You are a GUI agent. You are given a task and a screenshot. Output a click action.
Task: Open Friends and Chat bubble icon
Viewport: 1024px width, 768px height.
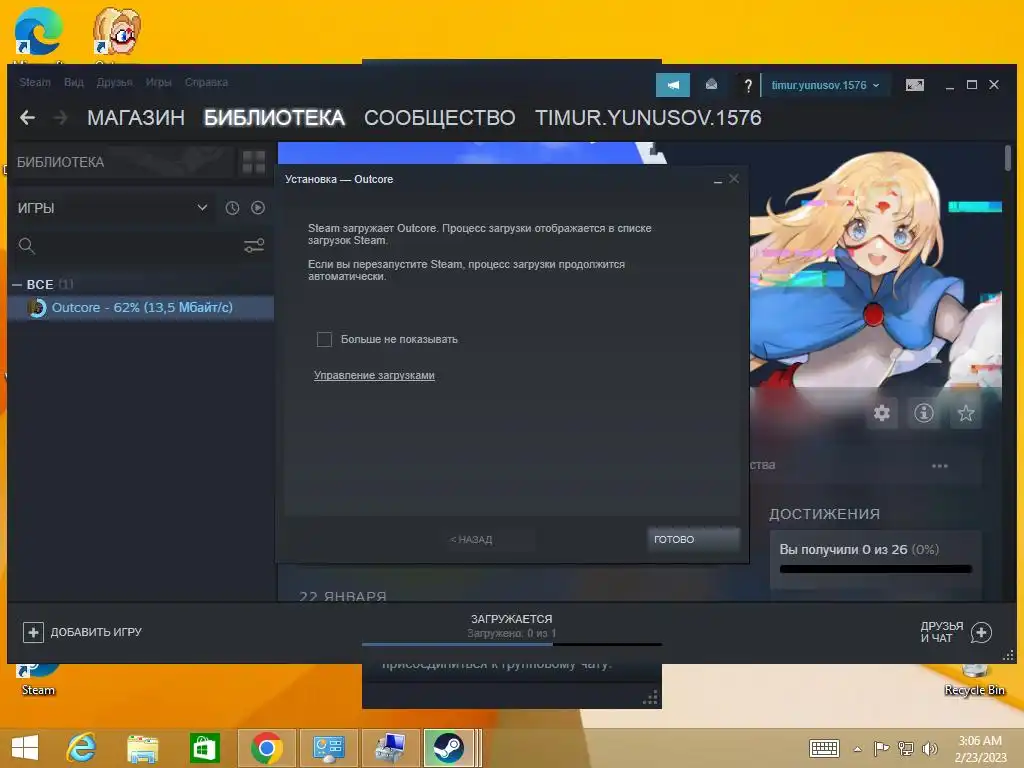pos(981,632)
